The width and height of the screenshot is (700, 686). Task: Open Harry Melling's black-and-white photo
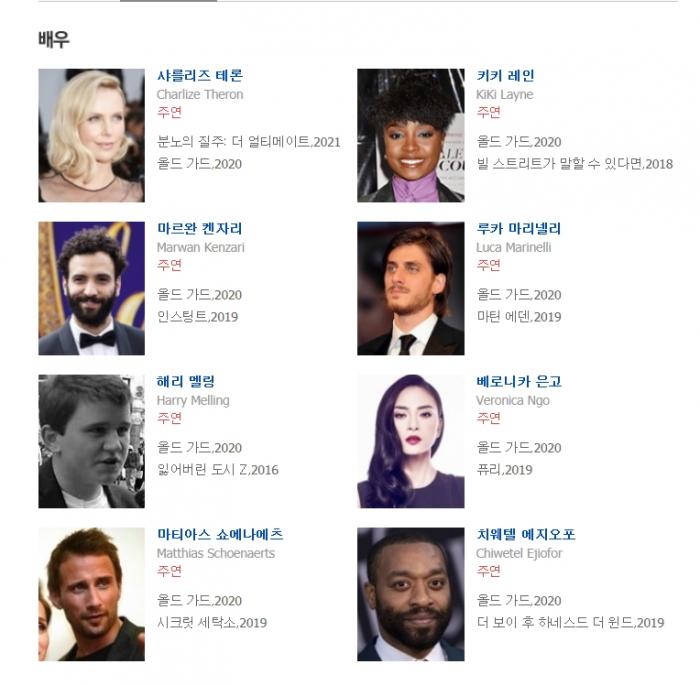[x=92, y=441]
